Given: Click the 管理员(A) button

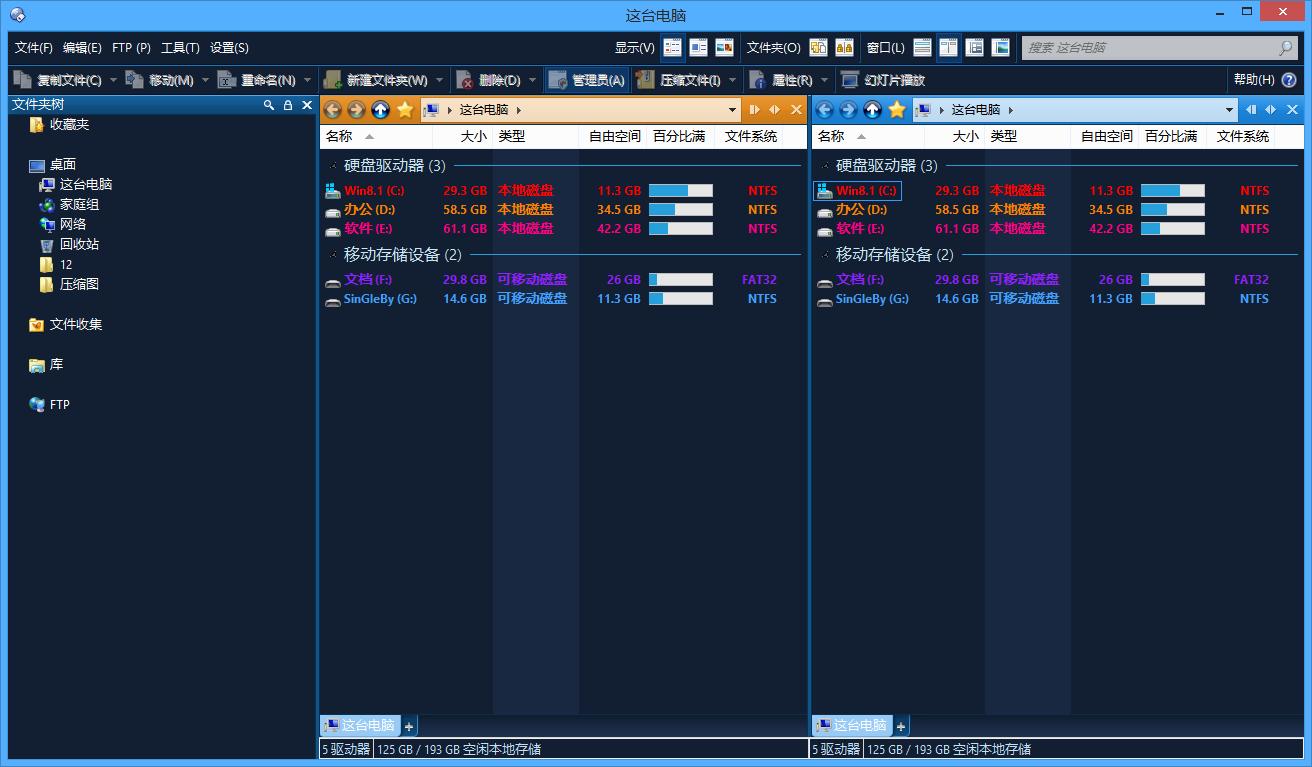Looking at the screenshot, I should 587,80.
